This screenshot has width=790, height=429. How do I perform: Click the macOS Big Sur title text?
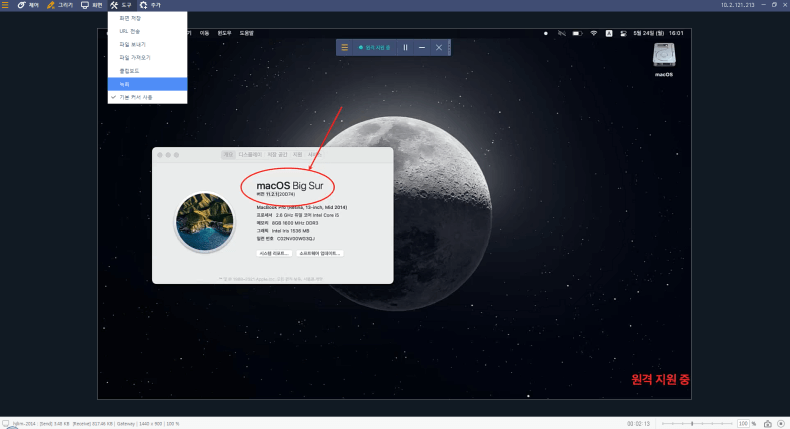pyautogui.click(x=290, y=186)
